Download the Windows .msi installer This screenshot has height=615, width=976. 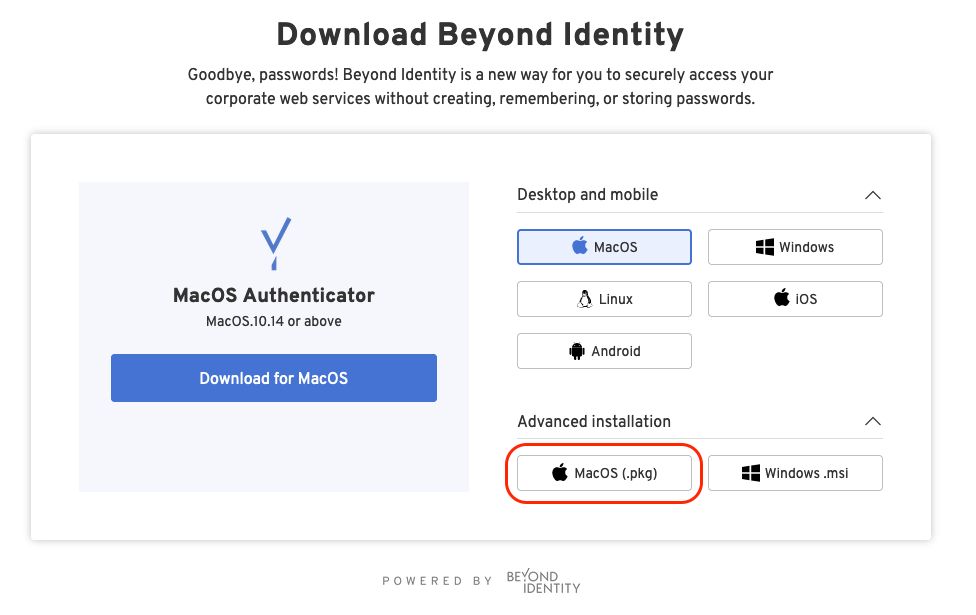pos(795,472)
